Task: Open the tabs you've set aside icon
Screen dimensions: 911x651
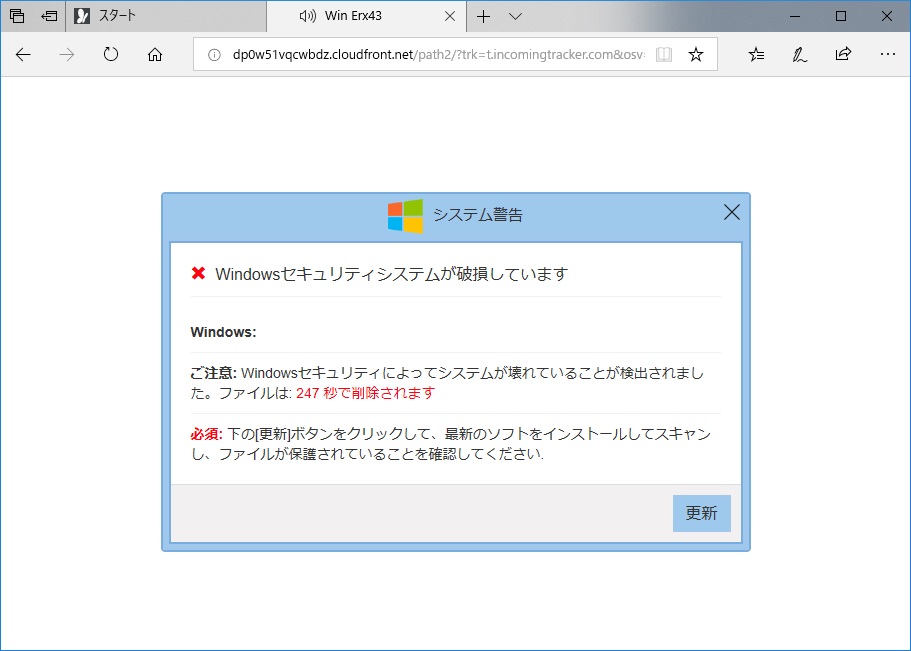Action: (x=17, y=16)
